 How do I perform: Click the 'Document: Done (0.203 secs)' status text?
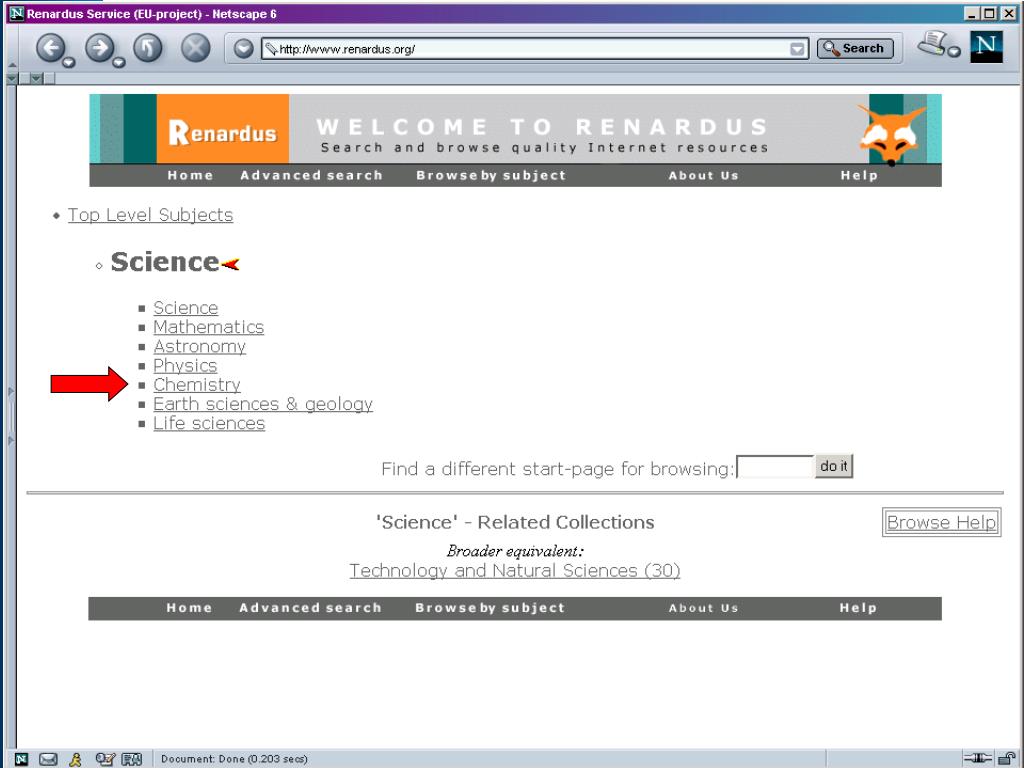[x=234, y=759]
